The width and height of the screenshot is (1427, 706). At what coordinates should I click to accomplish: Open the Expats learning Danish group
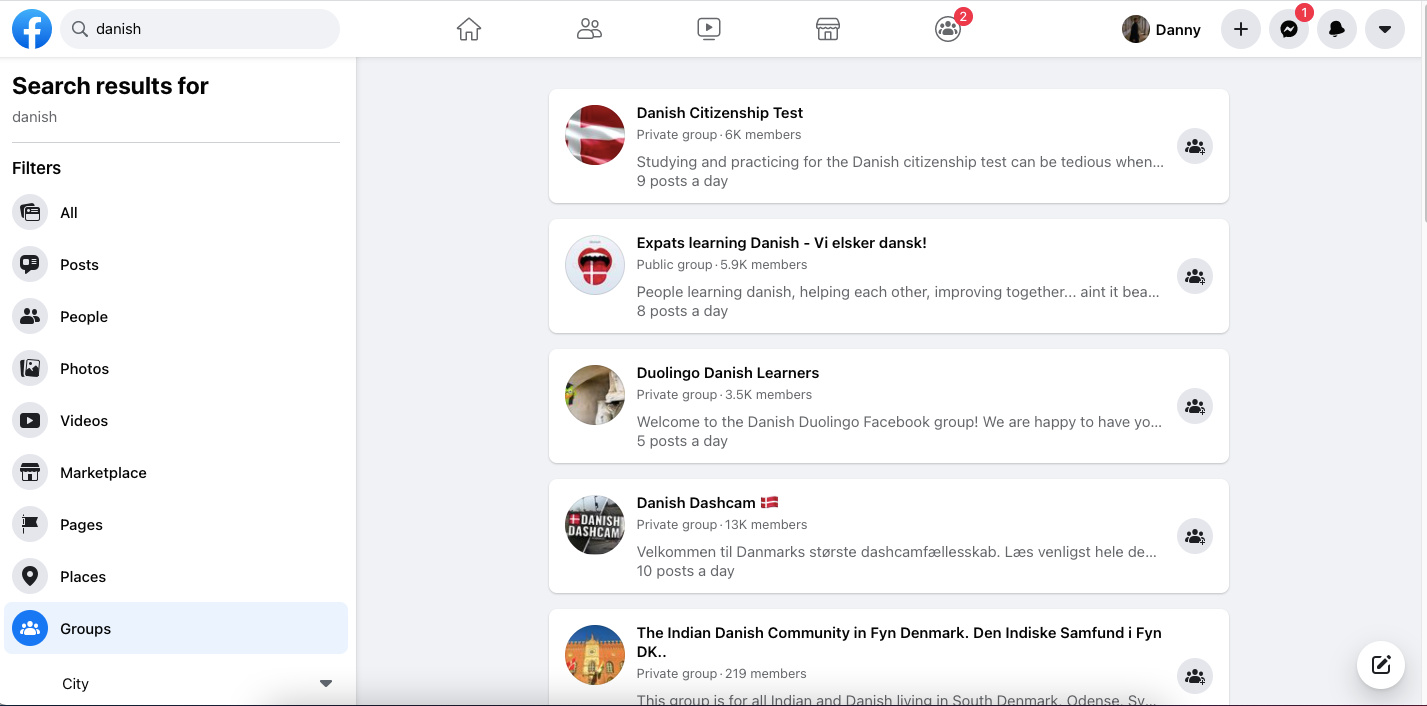(x=781, y=242)
